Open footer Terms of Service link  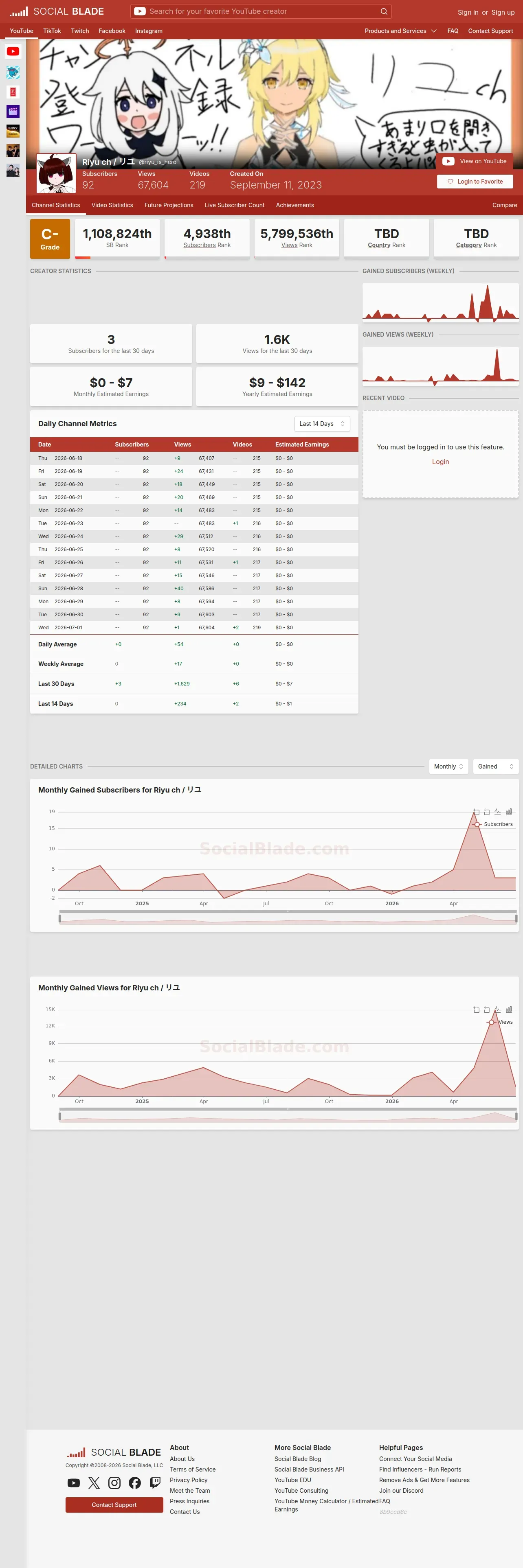(192, 1469)
